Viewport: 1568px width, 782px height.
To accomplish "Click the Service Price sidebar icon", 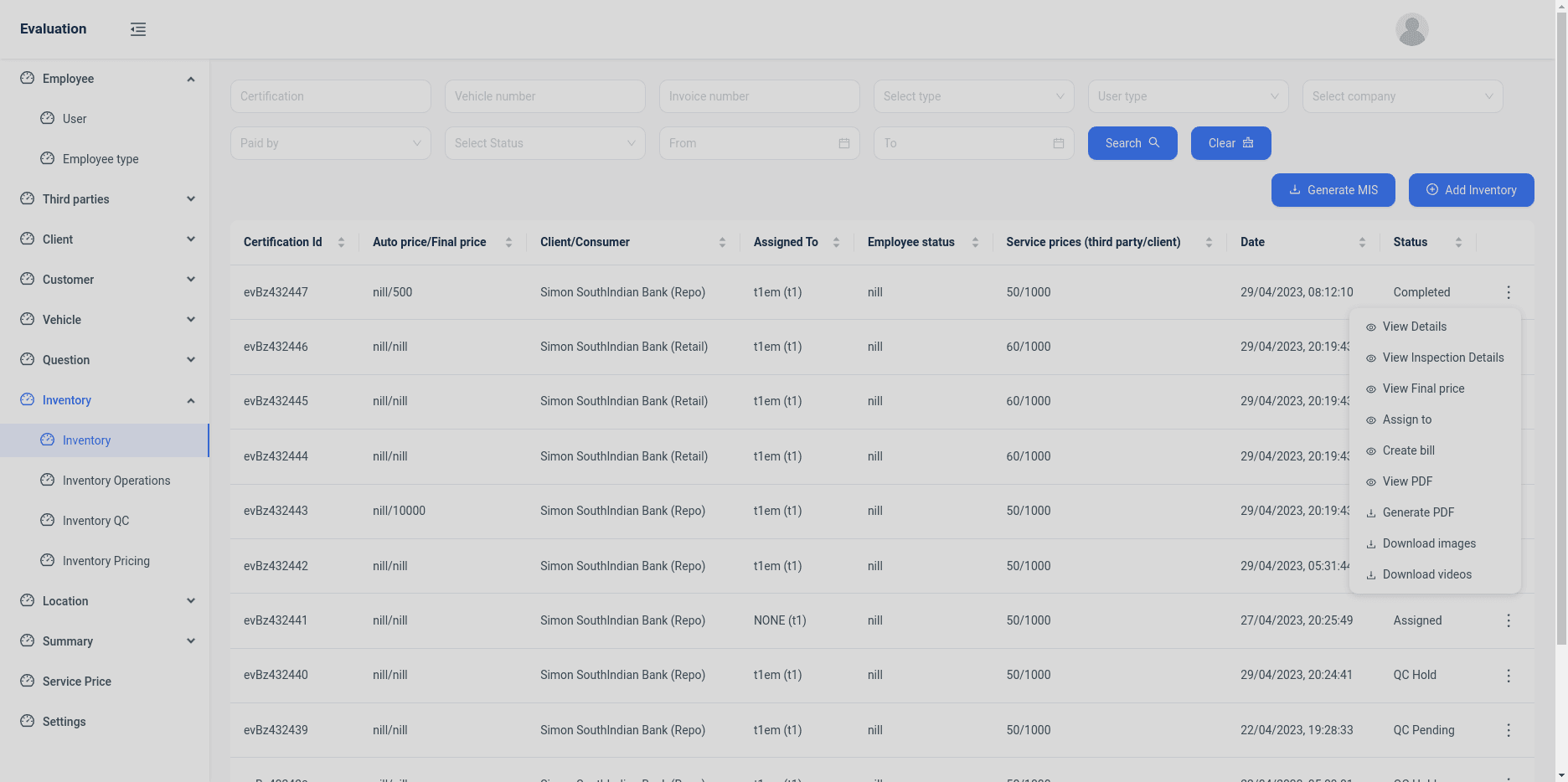I will [28, 681].
